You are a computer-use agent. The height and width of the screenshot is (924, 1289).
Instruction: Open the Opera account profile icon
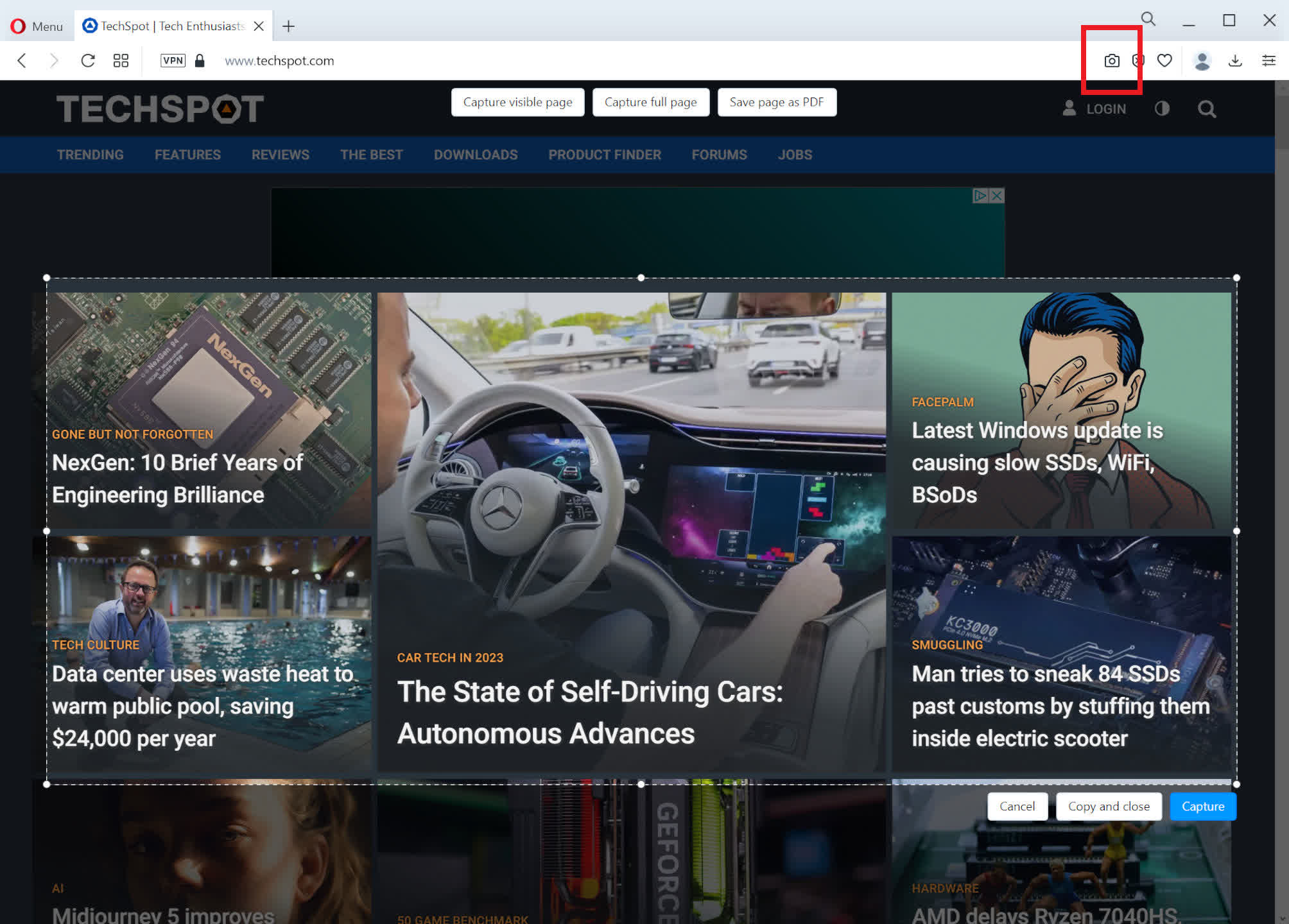click(1202, 60)
